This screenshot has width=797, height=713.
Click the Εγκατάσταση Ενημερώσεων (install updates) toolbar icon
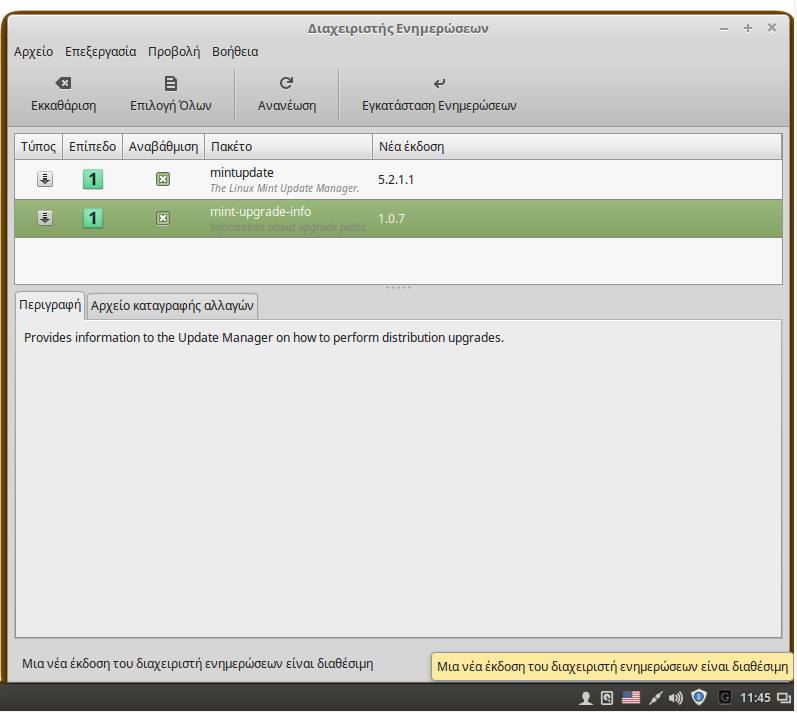pyautogui.click(x=439, y=83)
